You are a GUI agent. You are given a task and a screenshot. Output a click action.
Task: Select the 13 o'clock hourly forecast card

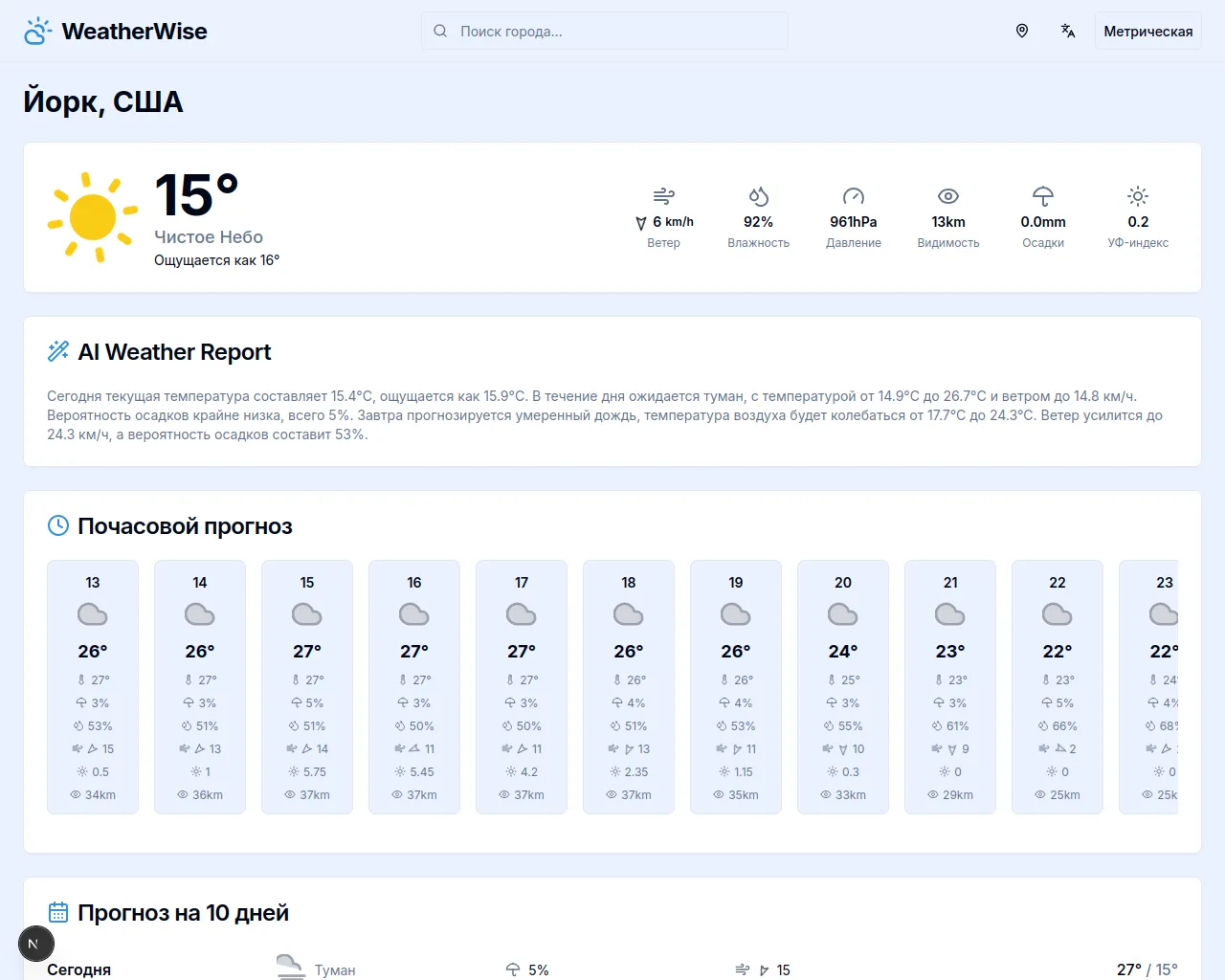click(93, 686)
